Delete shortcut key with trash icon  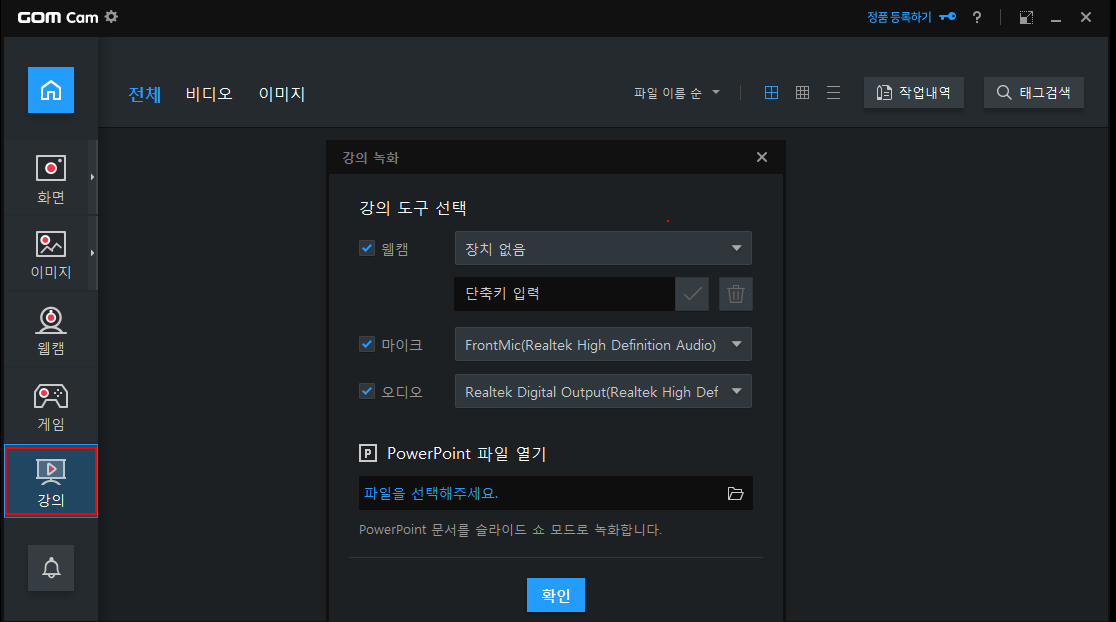coord(736,294)
